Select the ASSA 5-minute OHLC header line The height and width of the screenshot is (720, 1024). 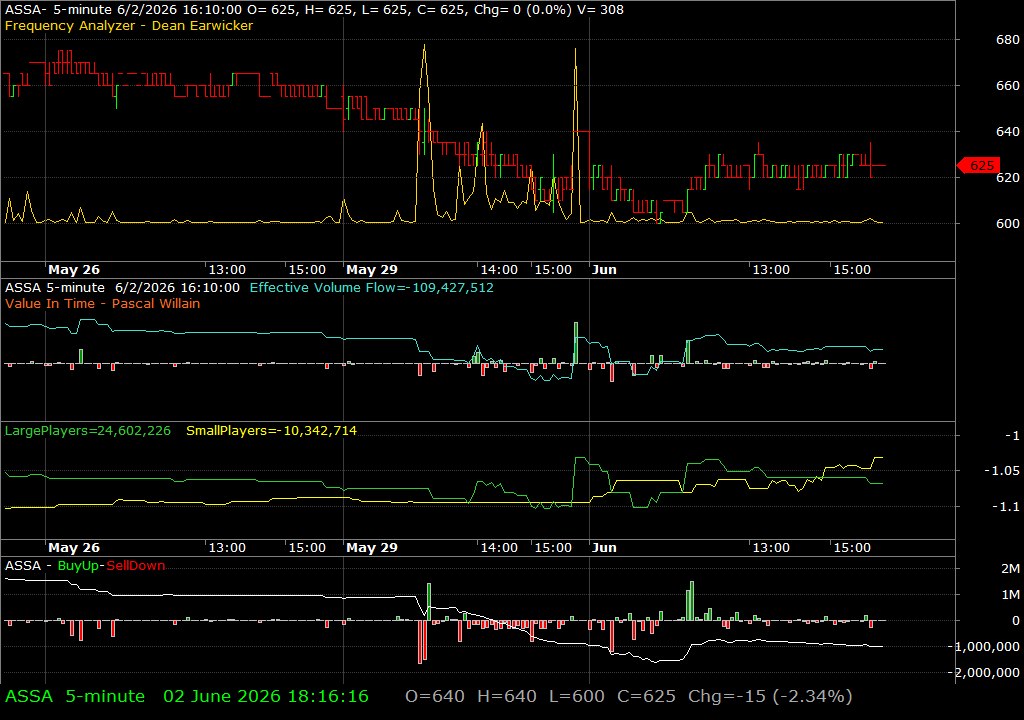point(314,9)
